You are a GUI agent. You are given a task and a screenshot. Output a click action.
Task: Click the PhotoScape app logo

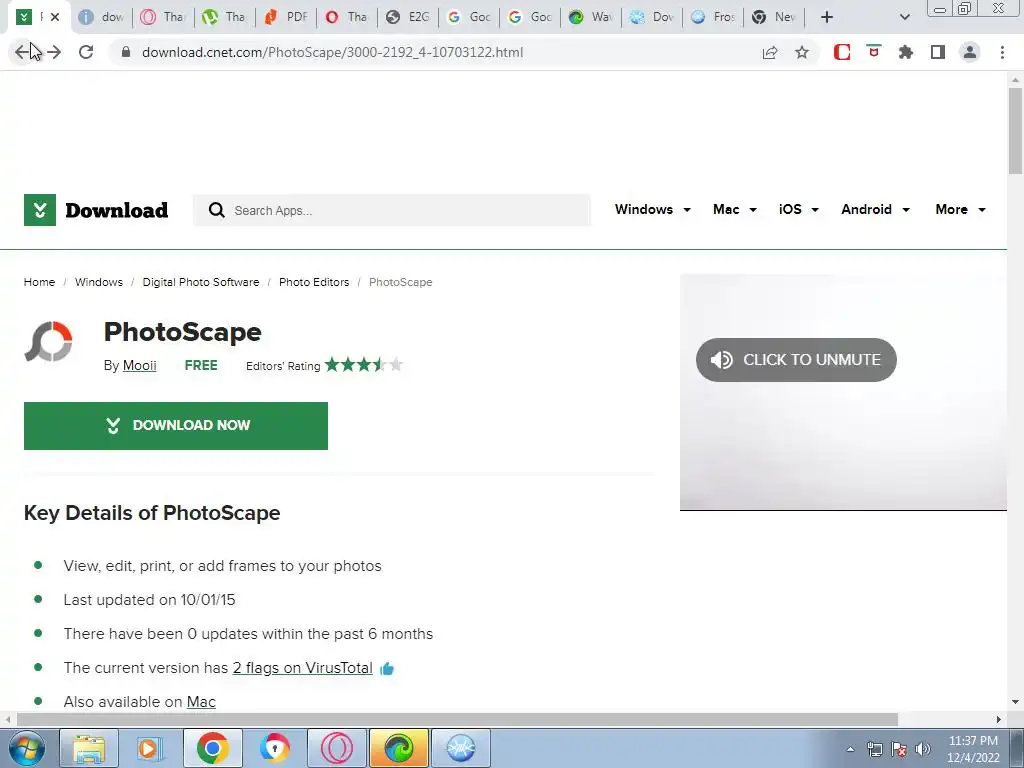[x=48, y=341]
